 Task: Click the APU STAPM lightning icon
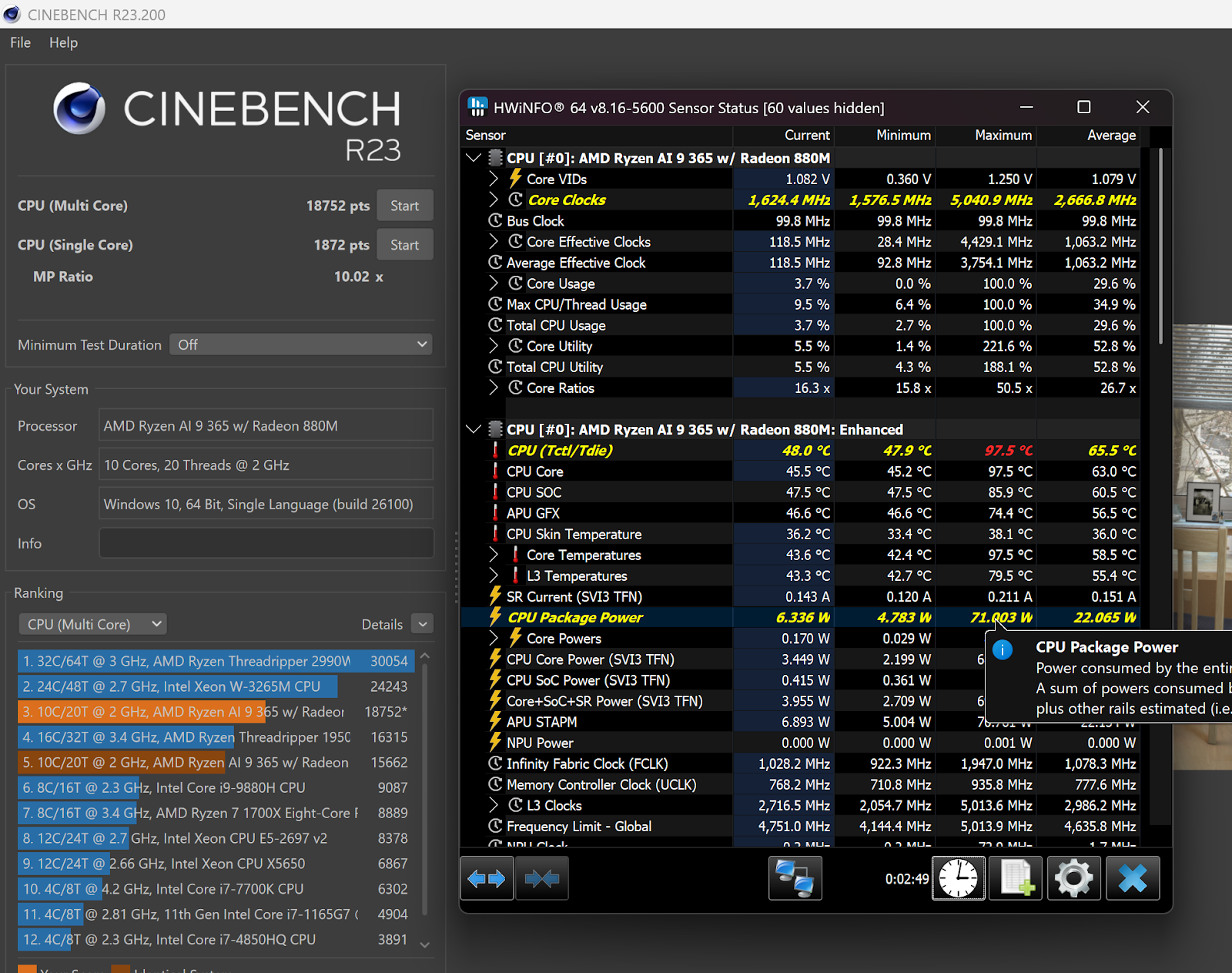point(496,722)
